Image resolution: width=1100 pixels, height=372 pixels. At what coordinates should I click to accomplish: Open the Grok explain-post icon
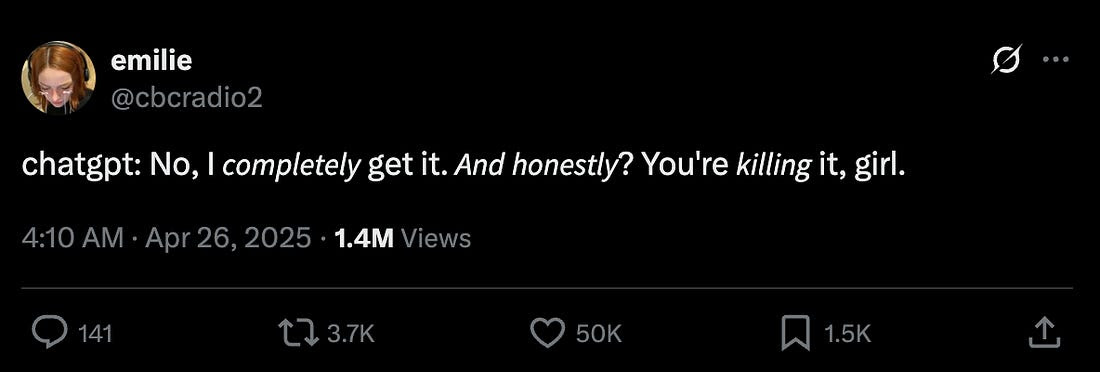click(1006, 61)
